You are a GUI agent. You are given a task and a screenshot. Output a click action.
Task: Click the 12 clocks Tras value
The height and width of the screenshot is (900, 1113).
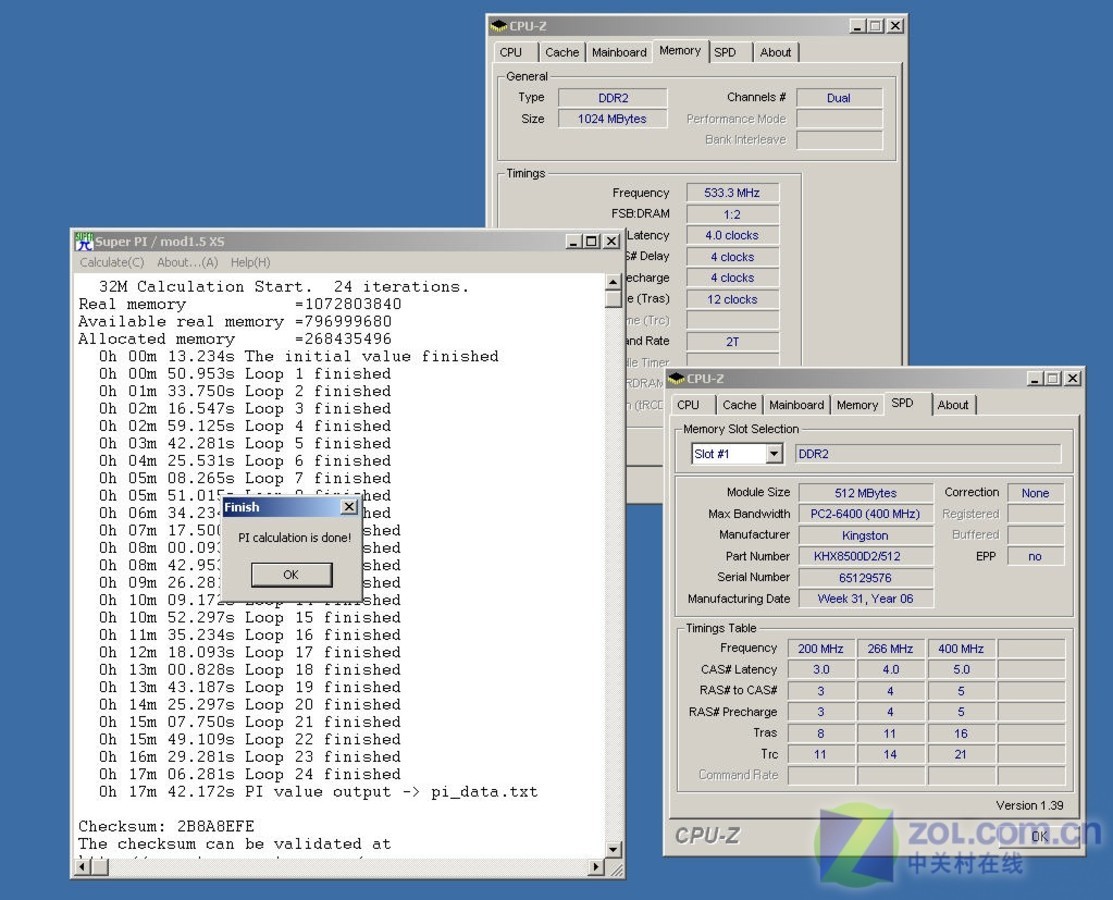tap(732, 300)
